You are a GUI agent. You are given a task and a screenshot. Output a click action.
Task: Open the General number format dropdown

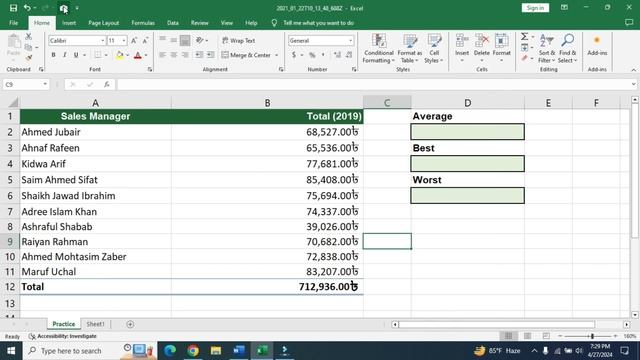pos(350,40)
